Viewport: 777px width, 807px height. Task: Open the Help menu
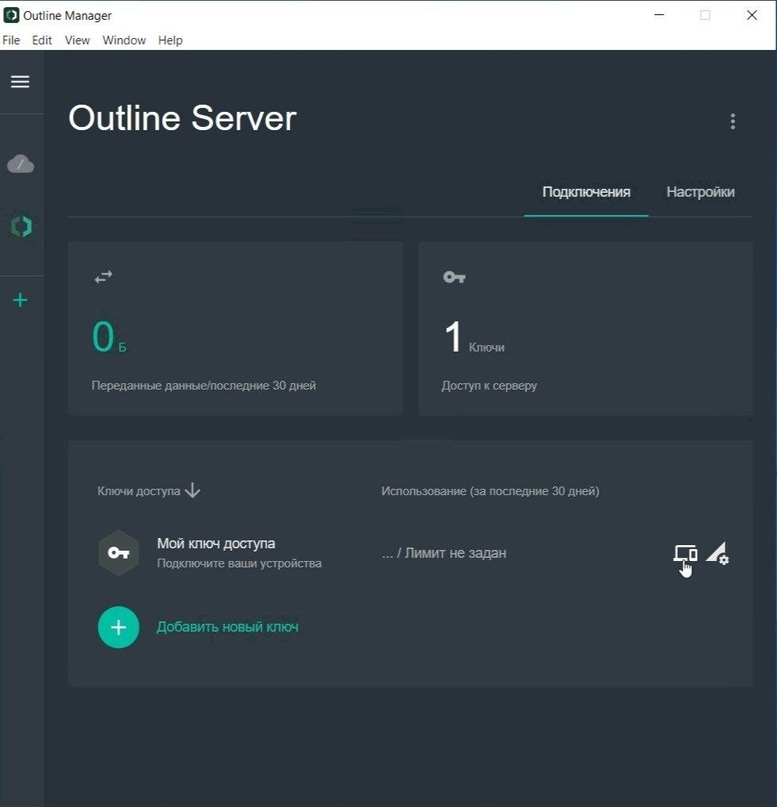pyautogui.click(x=170, y=40)
